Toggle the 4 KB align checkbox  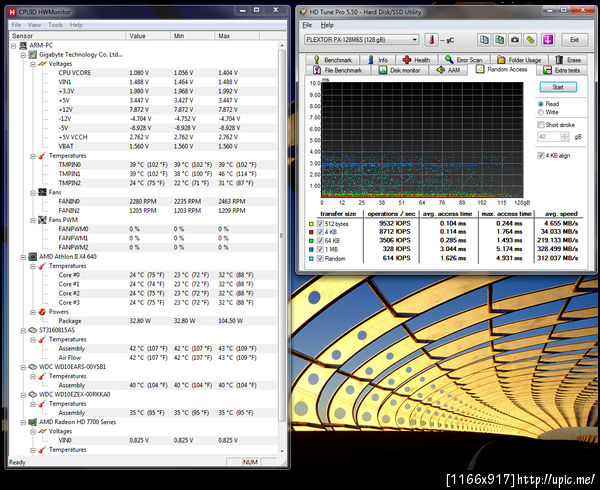click(541, 155)
